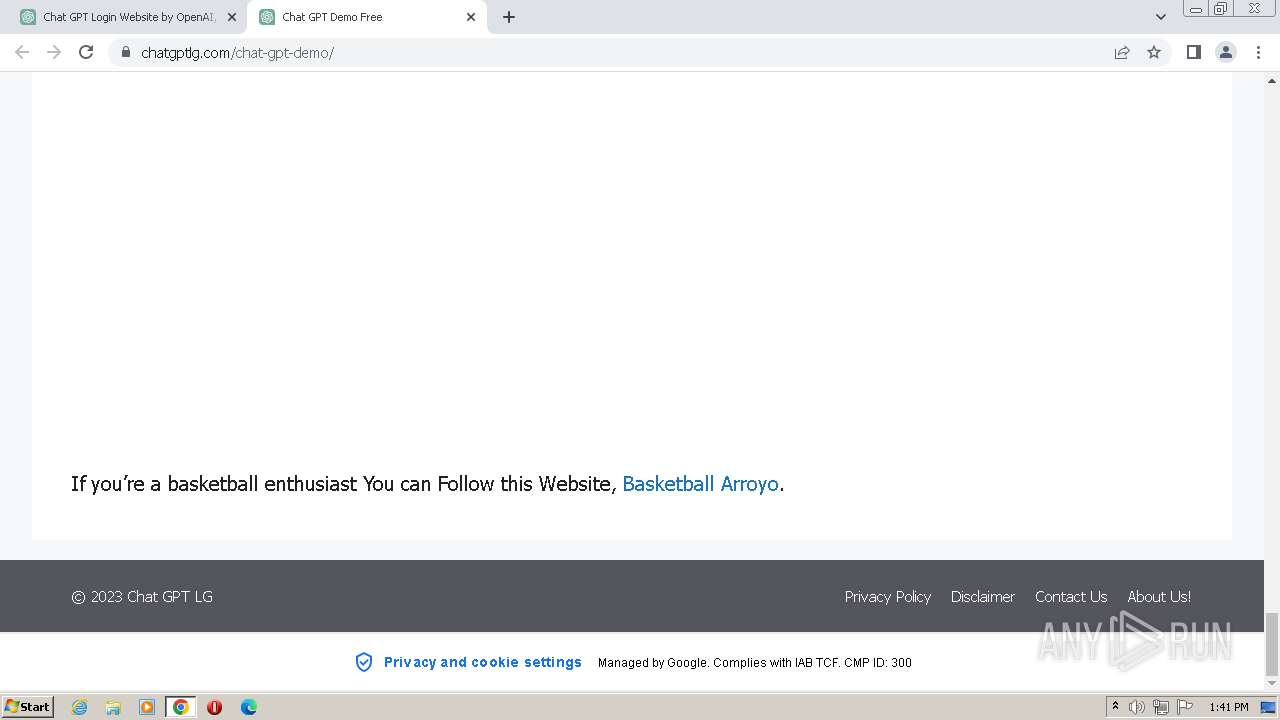Image resolution: width=1280 pixels, height=720 pixels.
Task: Open the Action Center flag icon
Action: [x=1185, y=707]
